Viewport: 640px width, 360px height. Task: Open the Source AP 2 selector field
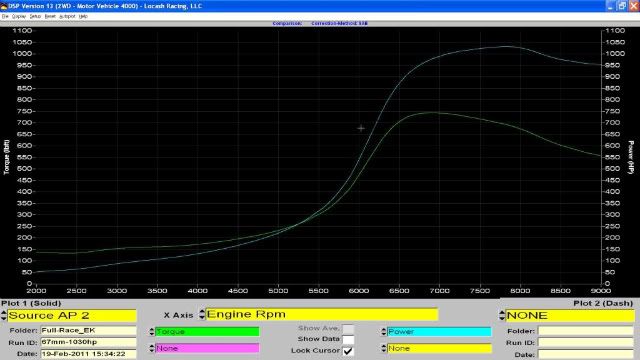72,315
